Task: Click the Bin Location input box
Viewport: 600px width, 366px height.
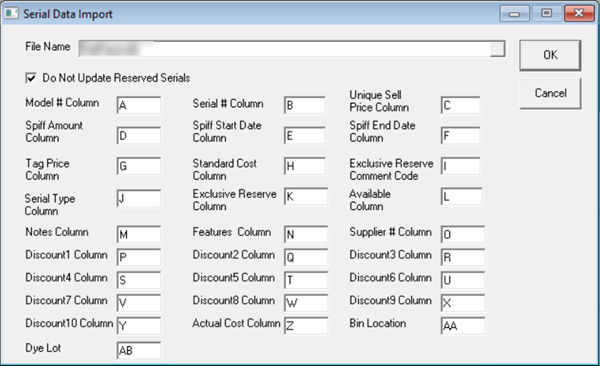Action: point(463,325)
